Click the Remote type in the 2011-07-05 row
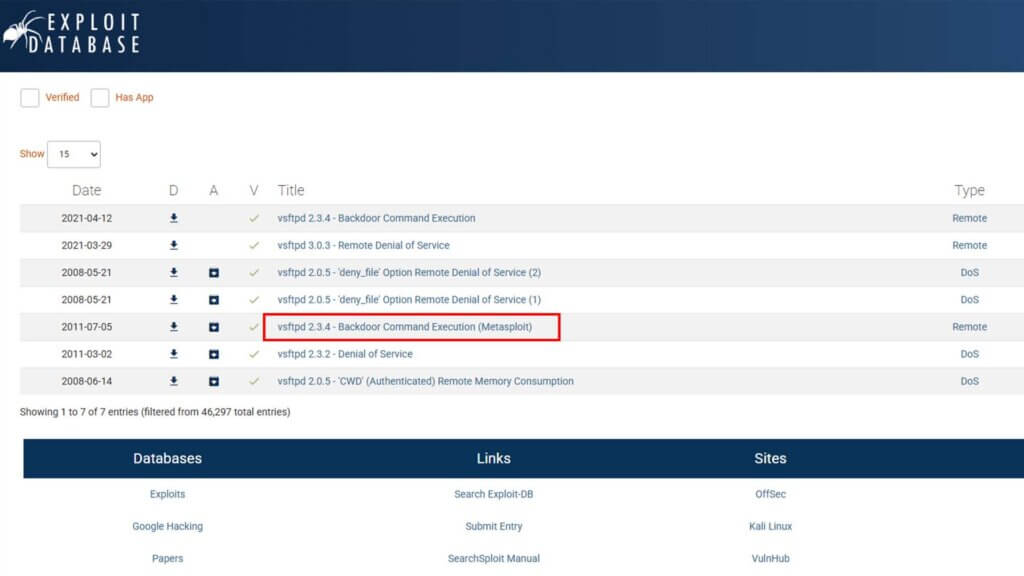This screenshot has width=1024, height=576. (x=969, y=327)
